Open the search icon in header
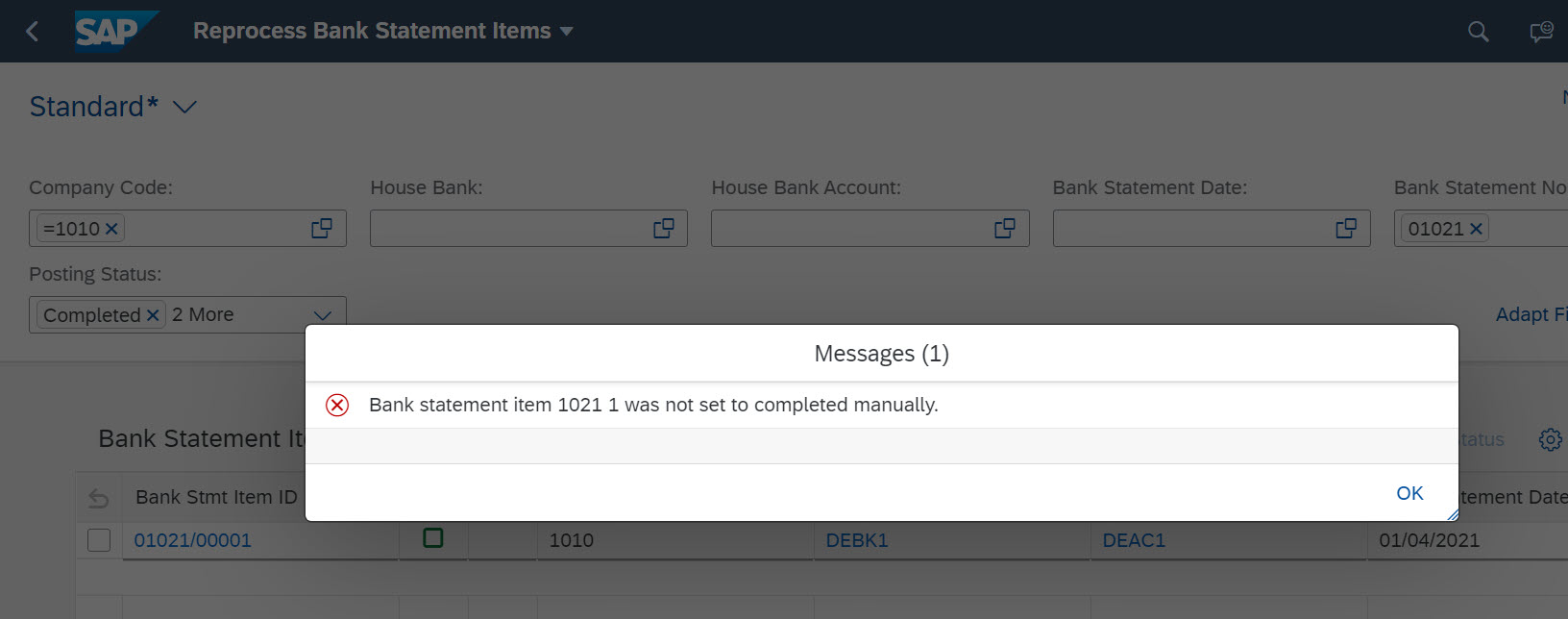Screen dimensions: 1568x619 pyautogui.click(x=1479, y=32)
